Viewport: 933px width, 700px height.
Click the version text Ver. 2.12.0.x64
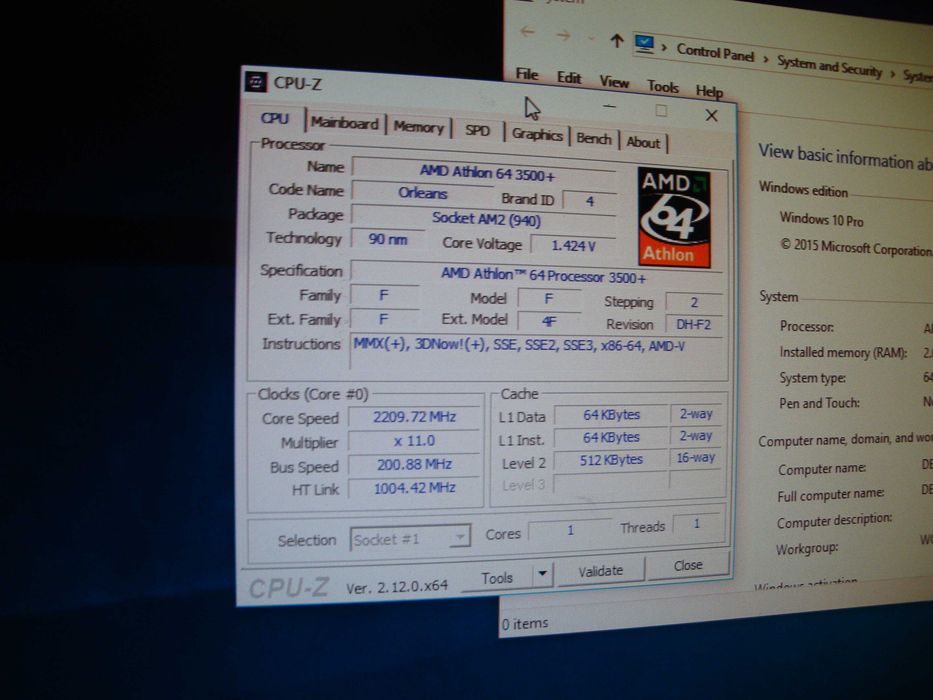coord(397,587)
